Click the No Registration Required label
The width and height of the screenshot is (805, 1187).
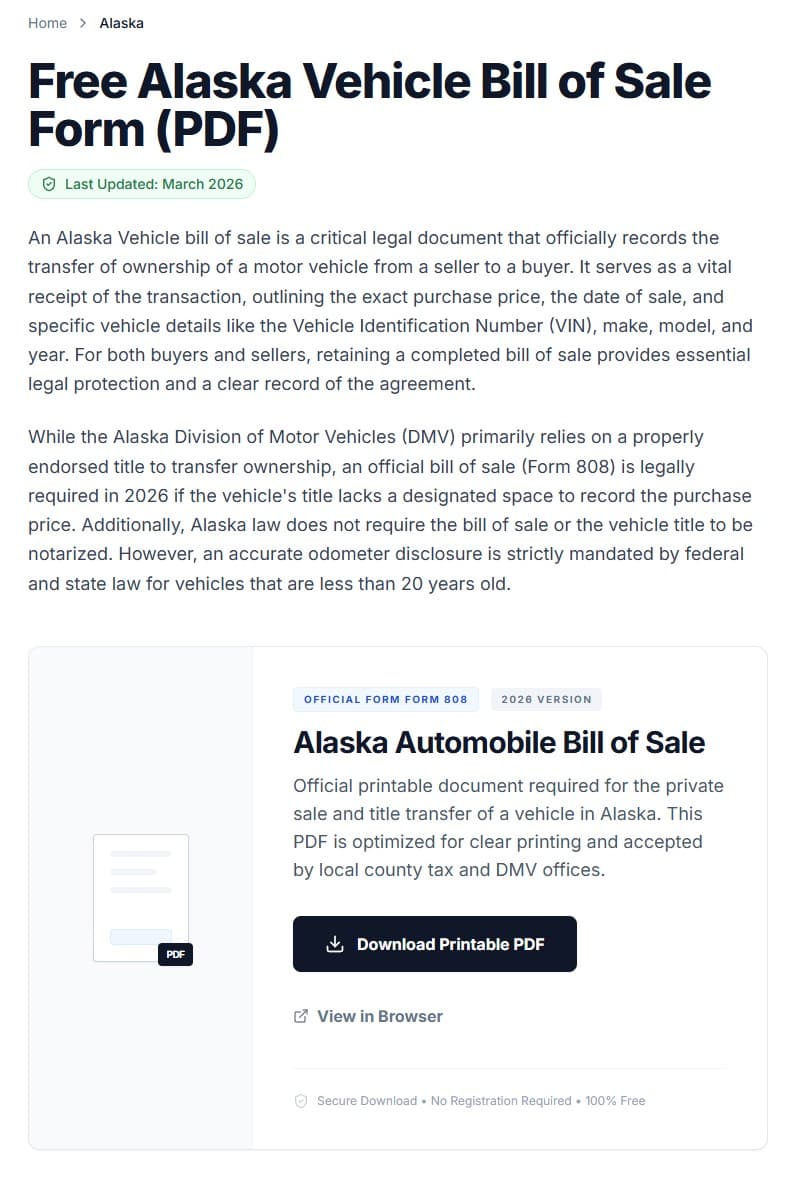pyautogui.click(x=500, y=1101)
